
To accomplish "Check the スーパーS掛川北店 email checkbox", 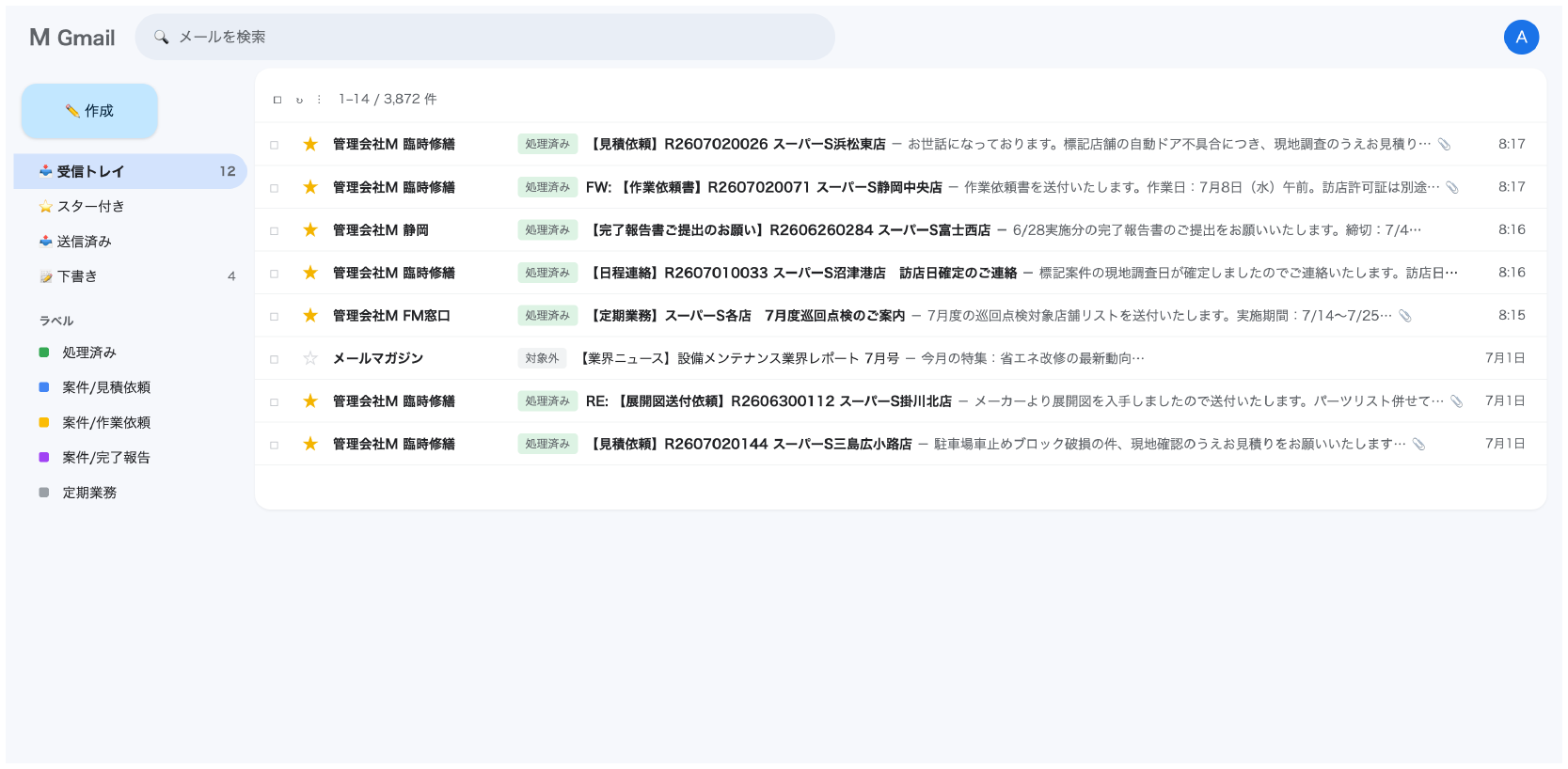I will click(x=275, y=401).
